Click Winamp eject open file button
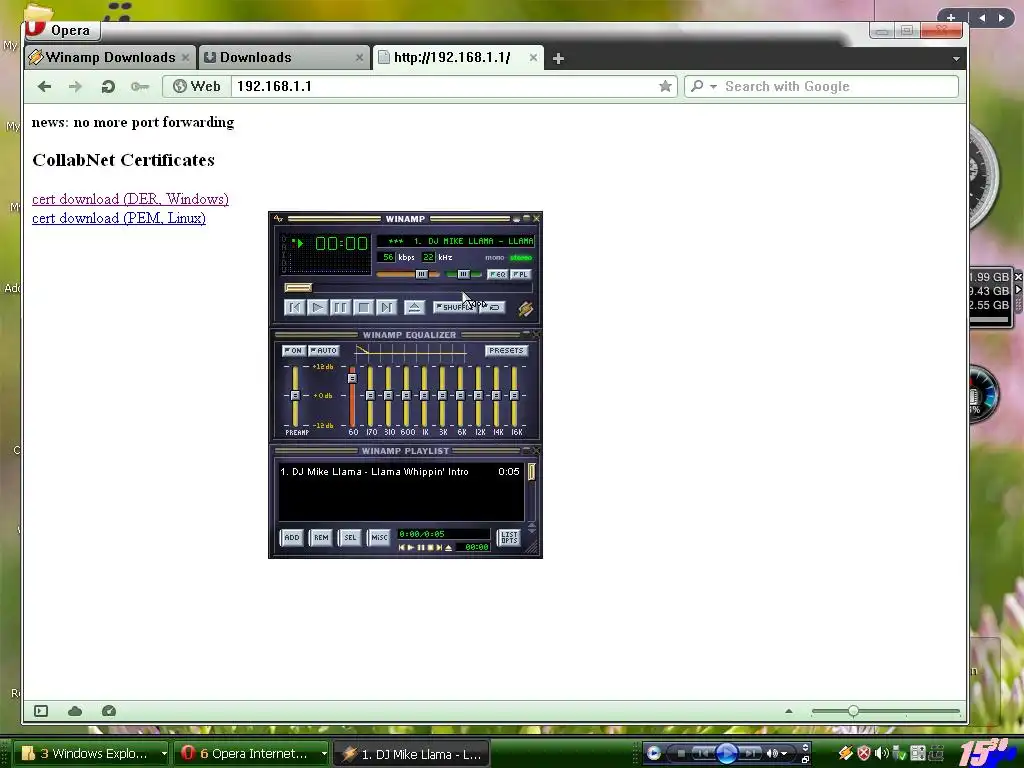The height and width of the screenshot is (768, 1024). [414, 307]
